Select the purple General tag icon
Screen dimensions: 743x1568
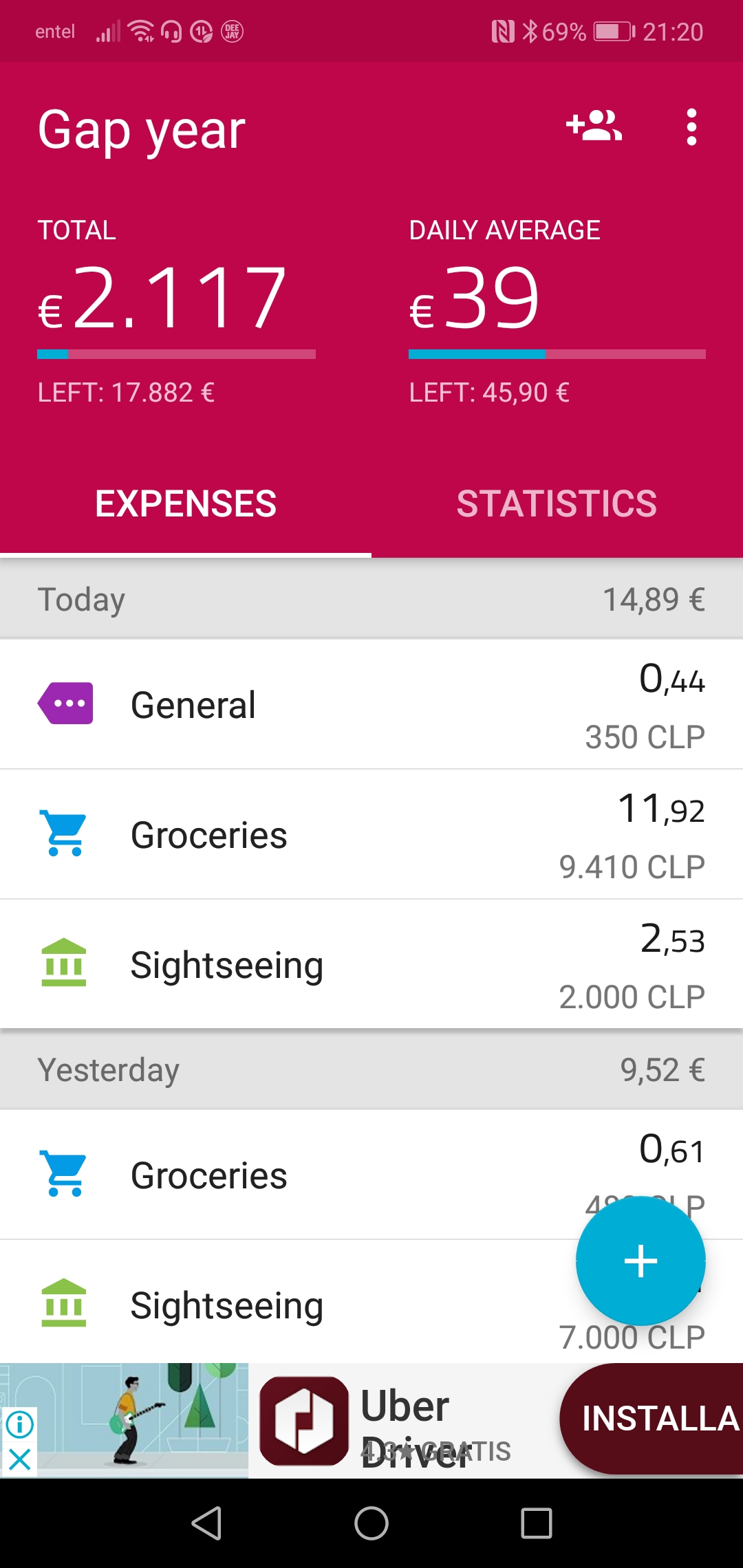point(65,703)
